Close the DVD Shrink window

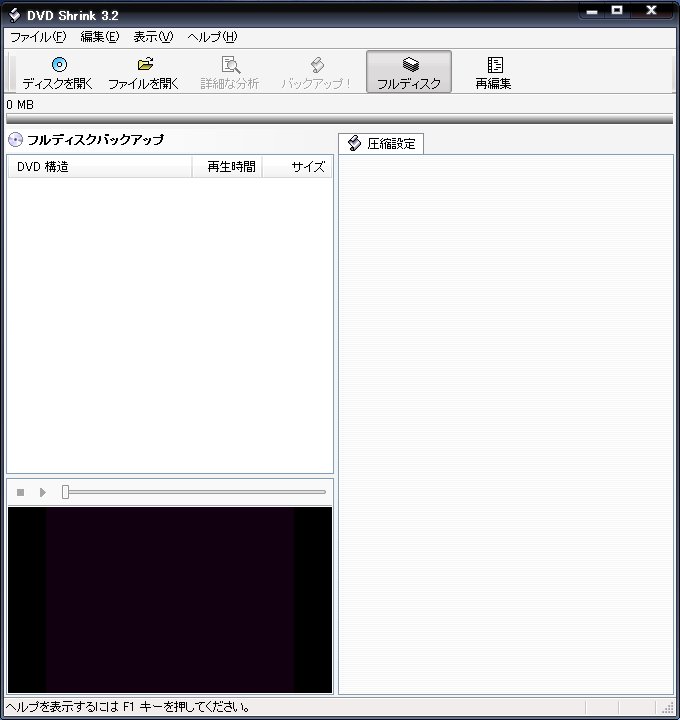[x=651, y=11]
